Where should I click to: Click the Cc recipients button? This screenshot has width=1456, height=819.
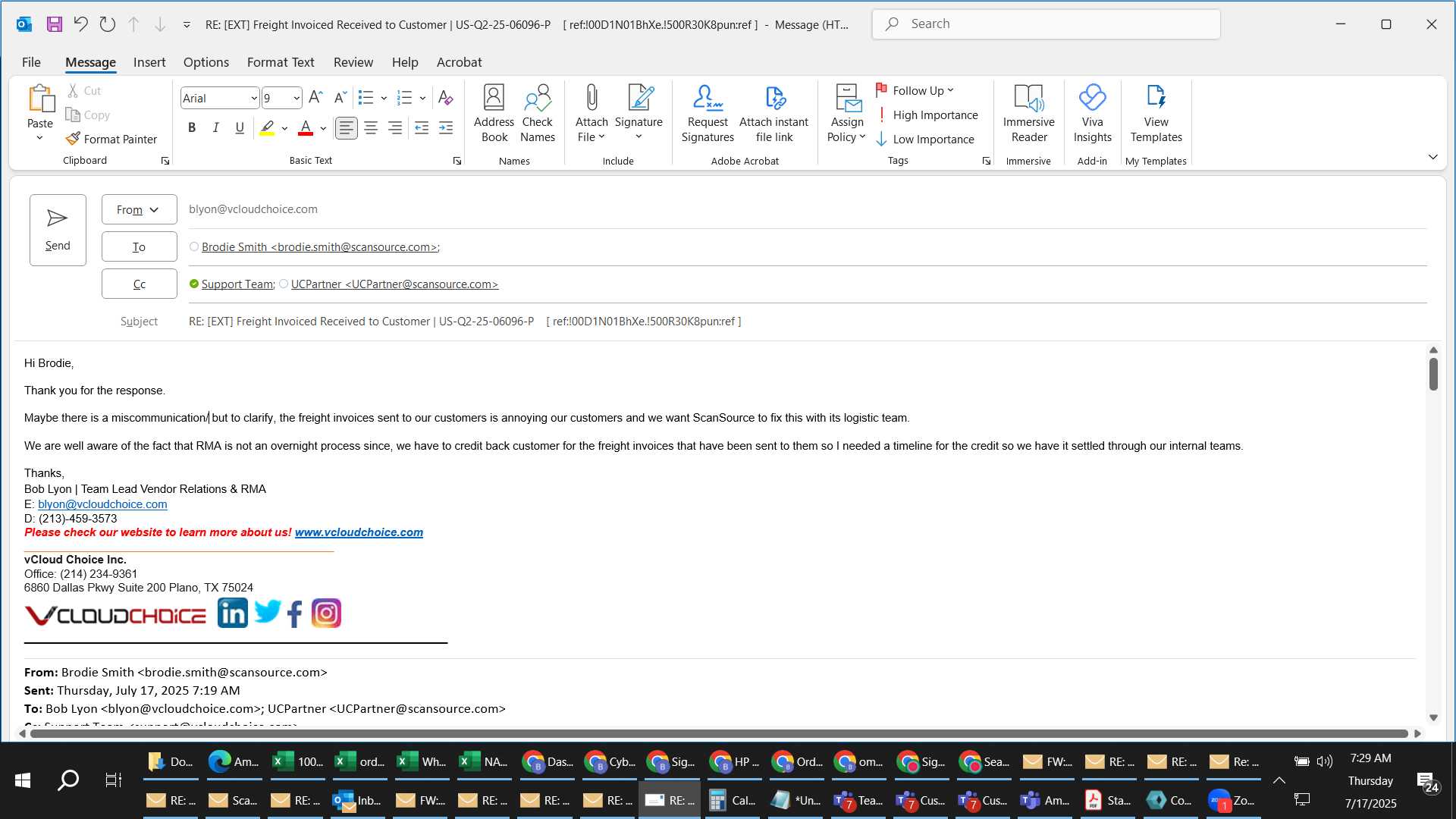[140, 284]
